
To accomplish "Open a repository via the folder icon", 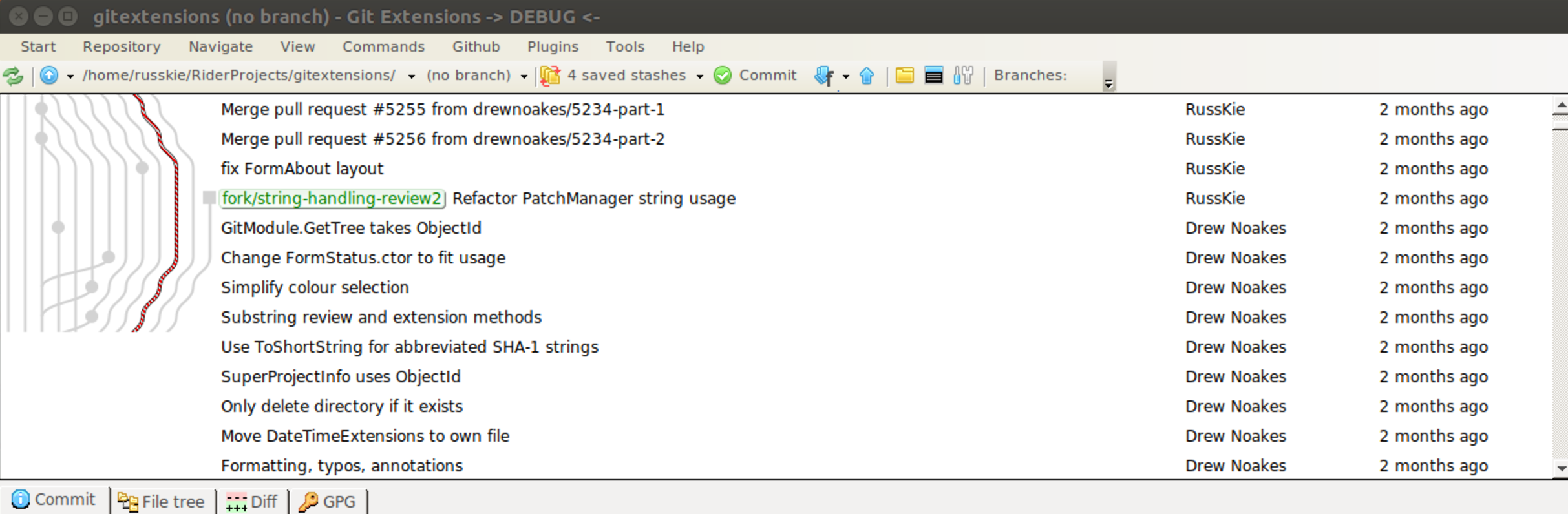I will click(905, 76).
